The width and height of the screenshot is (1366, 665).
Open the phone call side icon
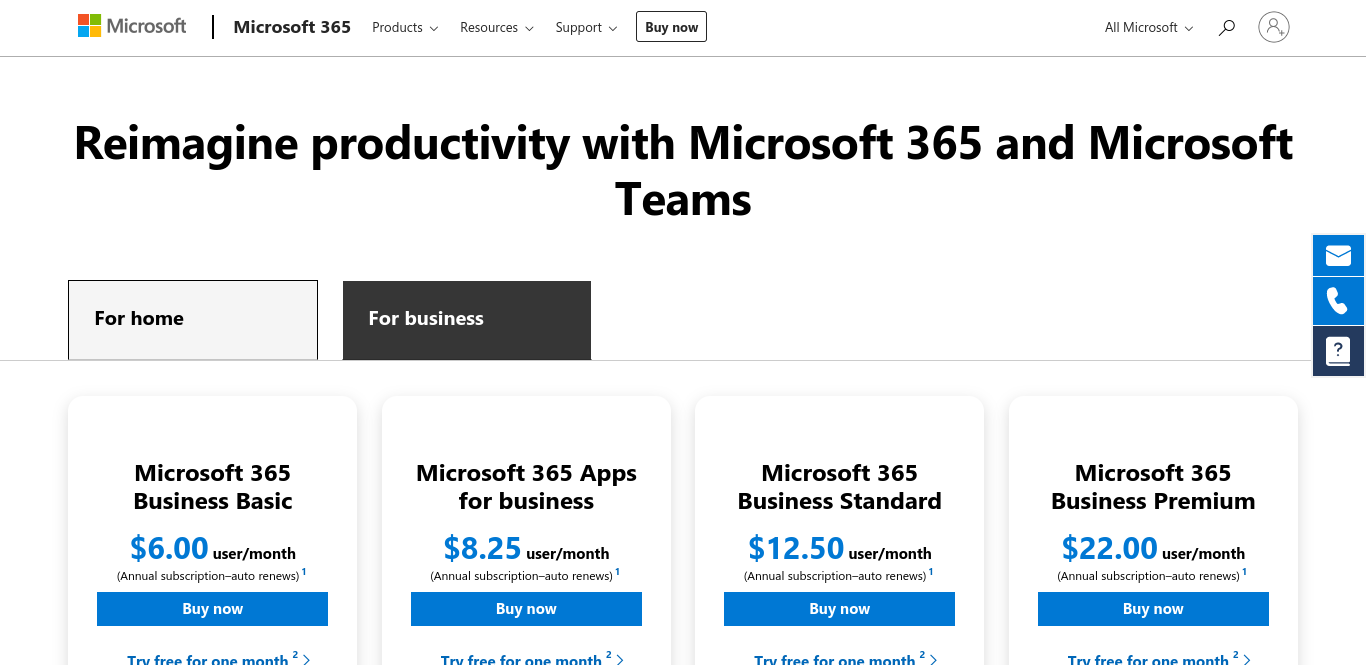(x=1339, y=301)
